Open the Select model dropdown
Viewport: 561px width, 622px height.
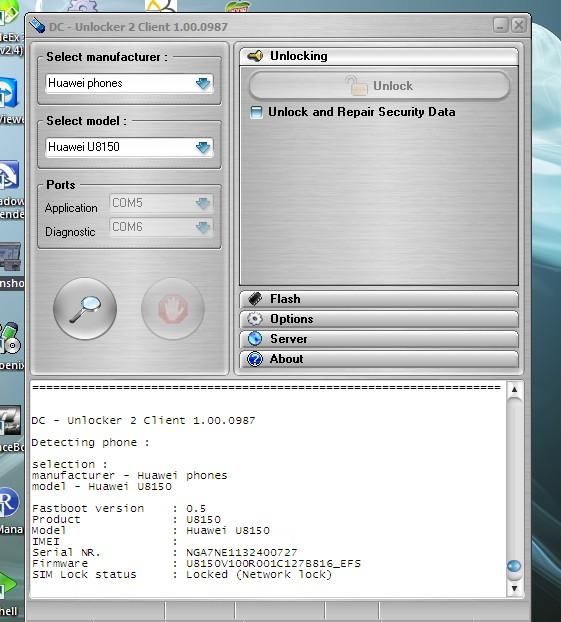coord(203,147)
